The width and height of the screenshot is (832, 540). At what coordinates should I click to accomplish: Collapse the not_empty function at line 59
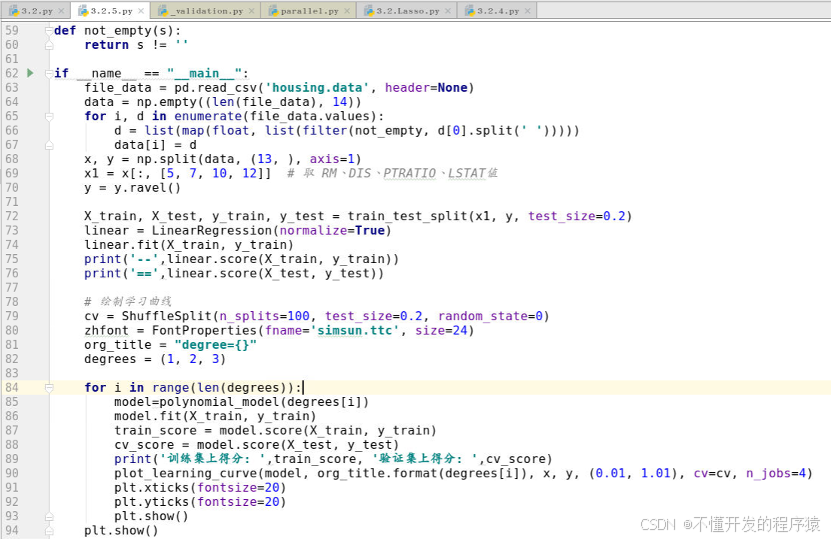49,30
